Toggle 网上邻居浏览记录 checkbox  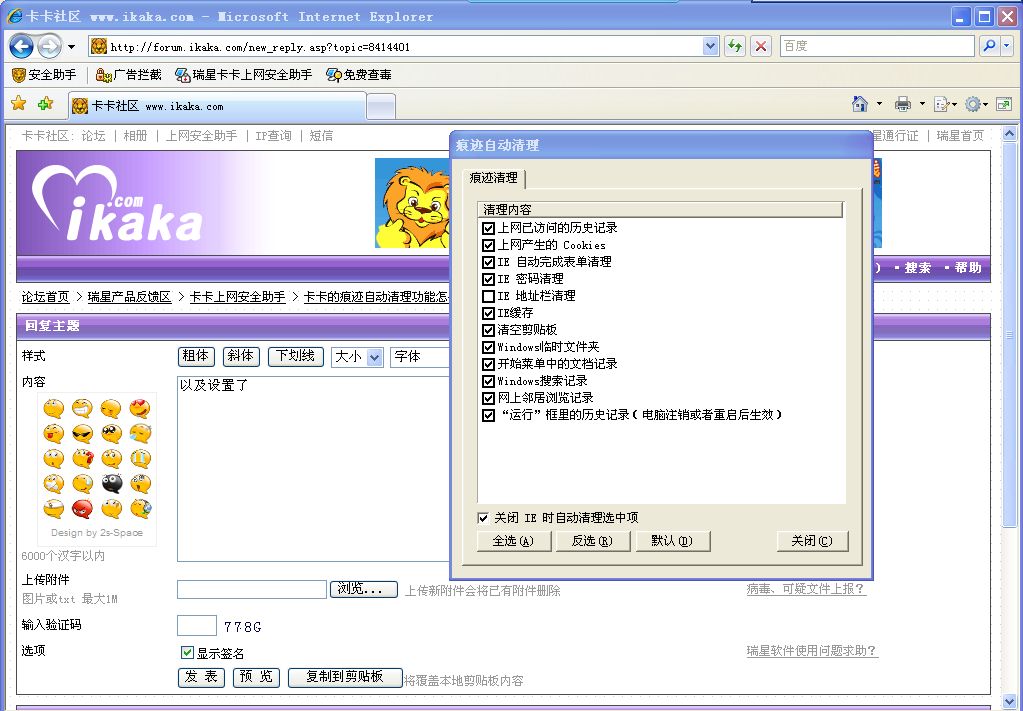tap(488, 398)
